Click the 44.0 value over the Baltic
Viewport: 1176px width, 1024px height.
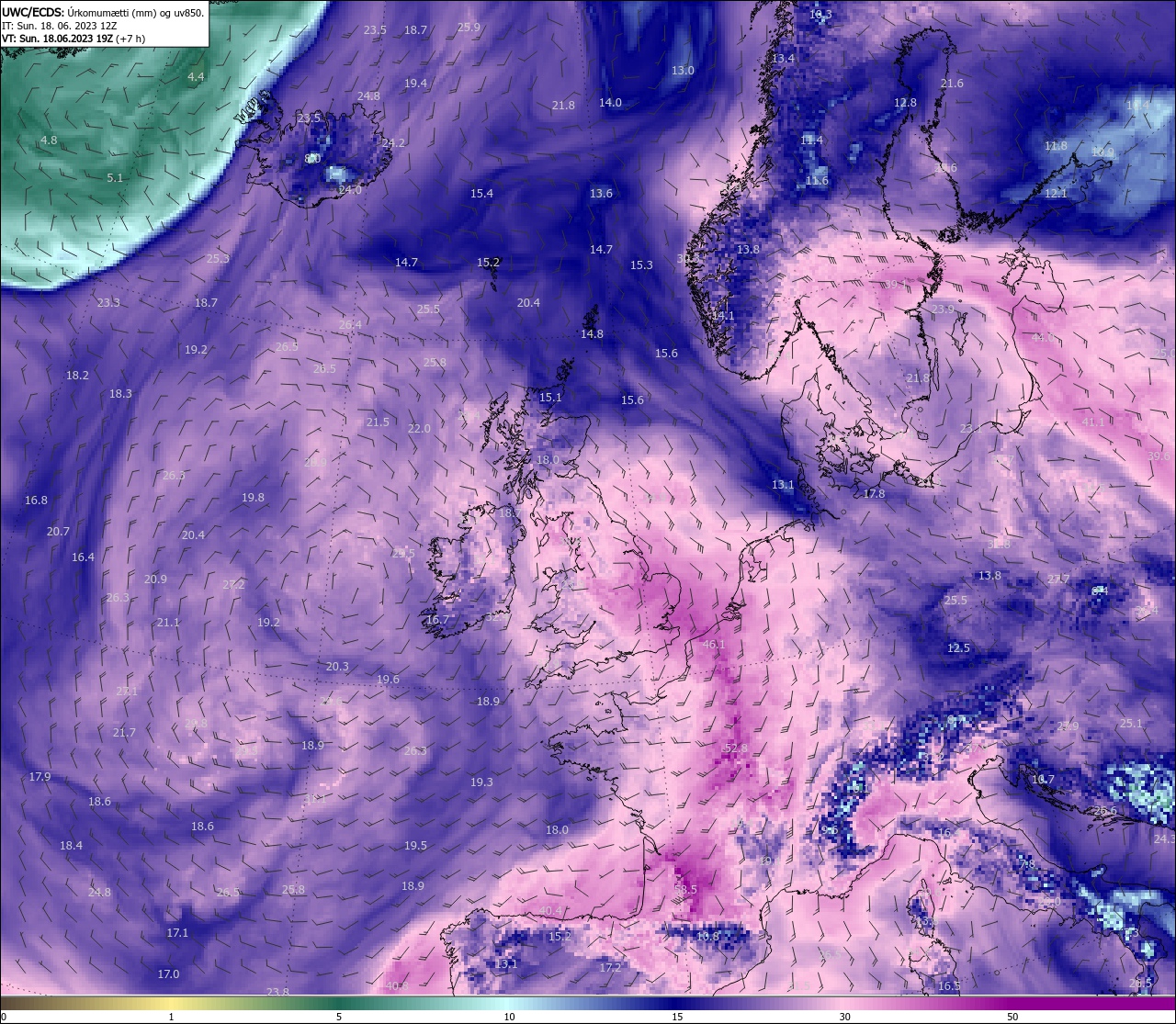[x=1043, y=338]
